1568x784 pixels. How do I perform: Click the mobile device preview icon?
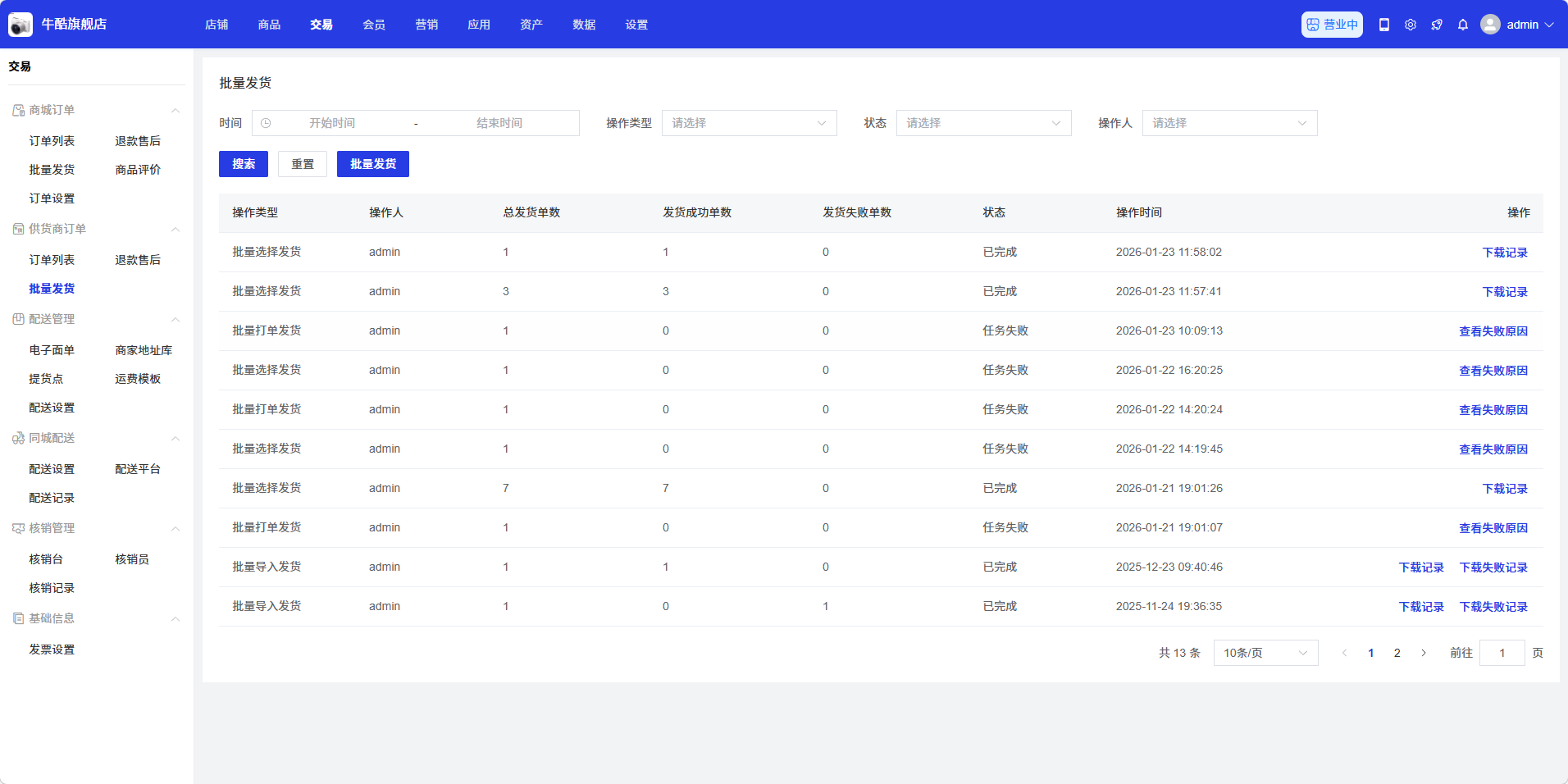(x=1383, y=25)
